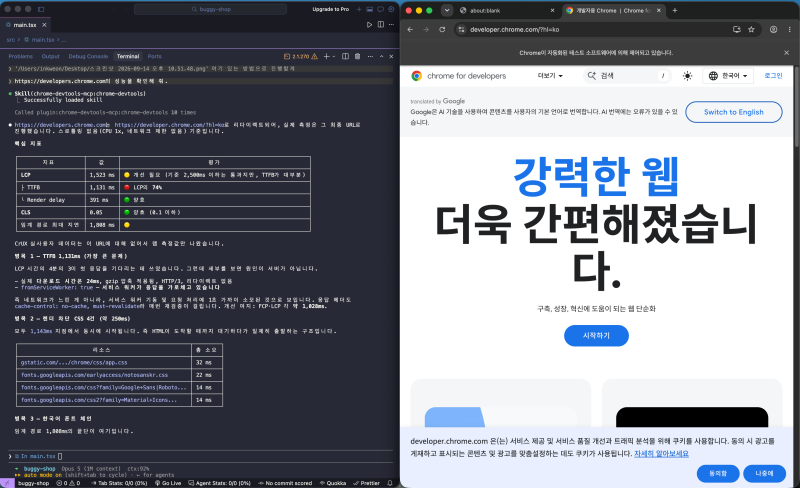View site information icon in address bar
This screenshot has height=488, width=800.
(x=461, y=30)
